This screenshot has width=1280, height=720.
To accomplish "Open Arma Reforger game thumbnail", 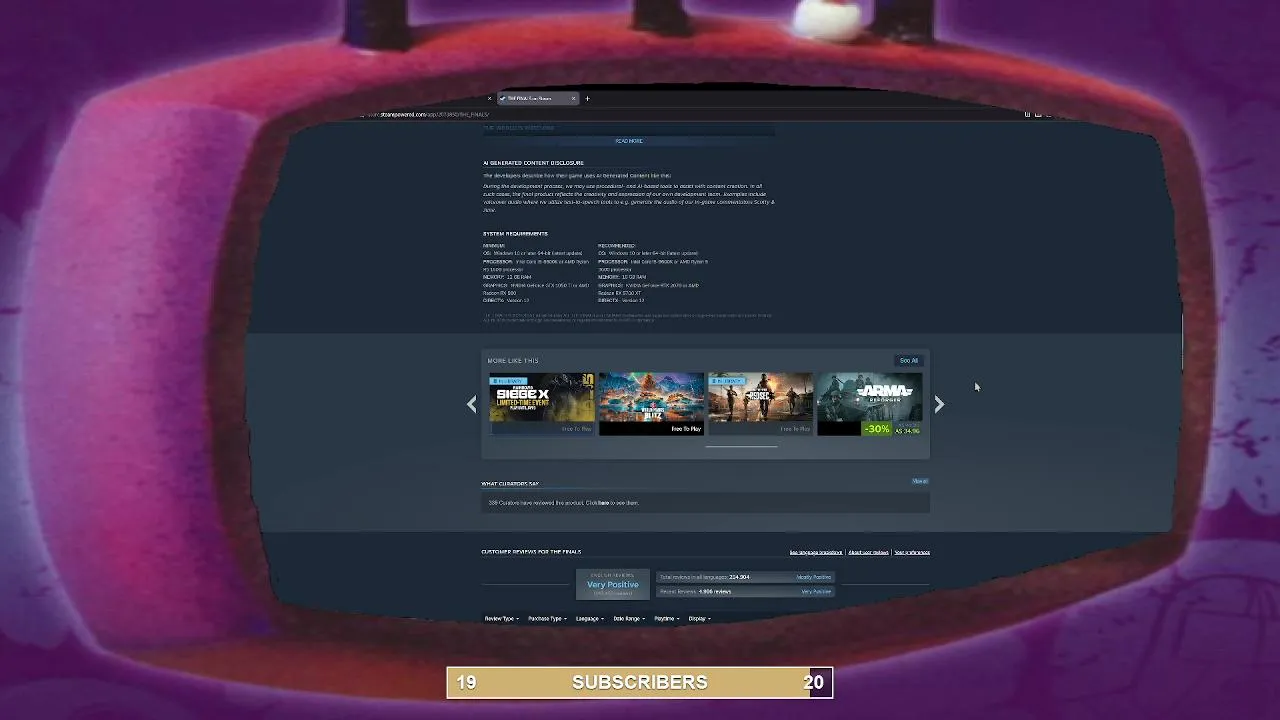I will click(x=869, y=404).
